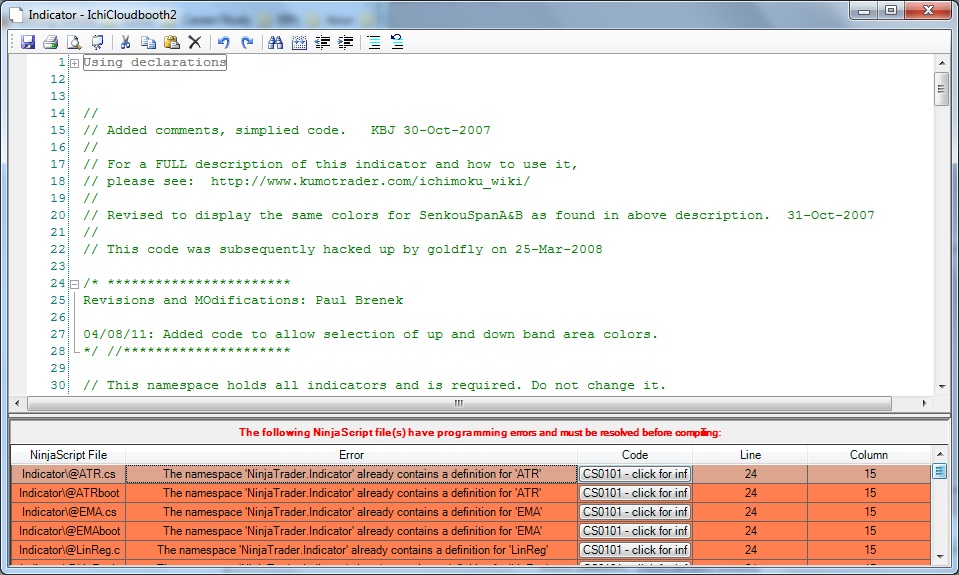Click the collapsed 'Using declarations' box
959x575 pixels.
click(155, 62)
